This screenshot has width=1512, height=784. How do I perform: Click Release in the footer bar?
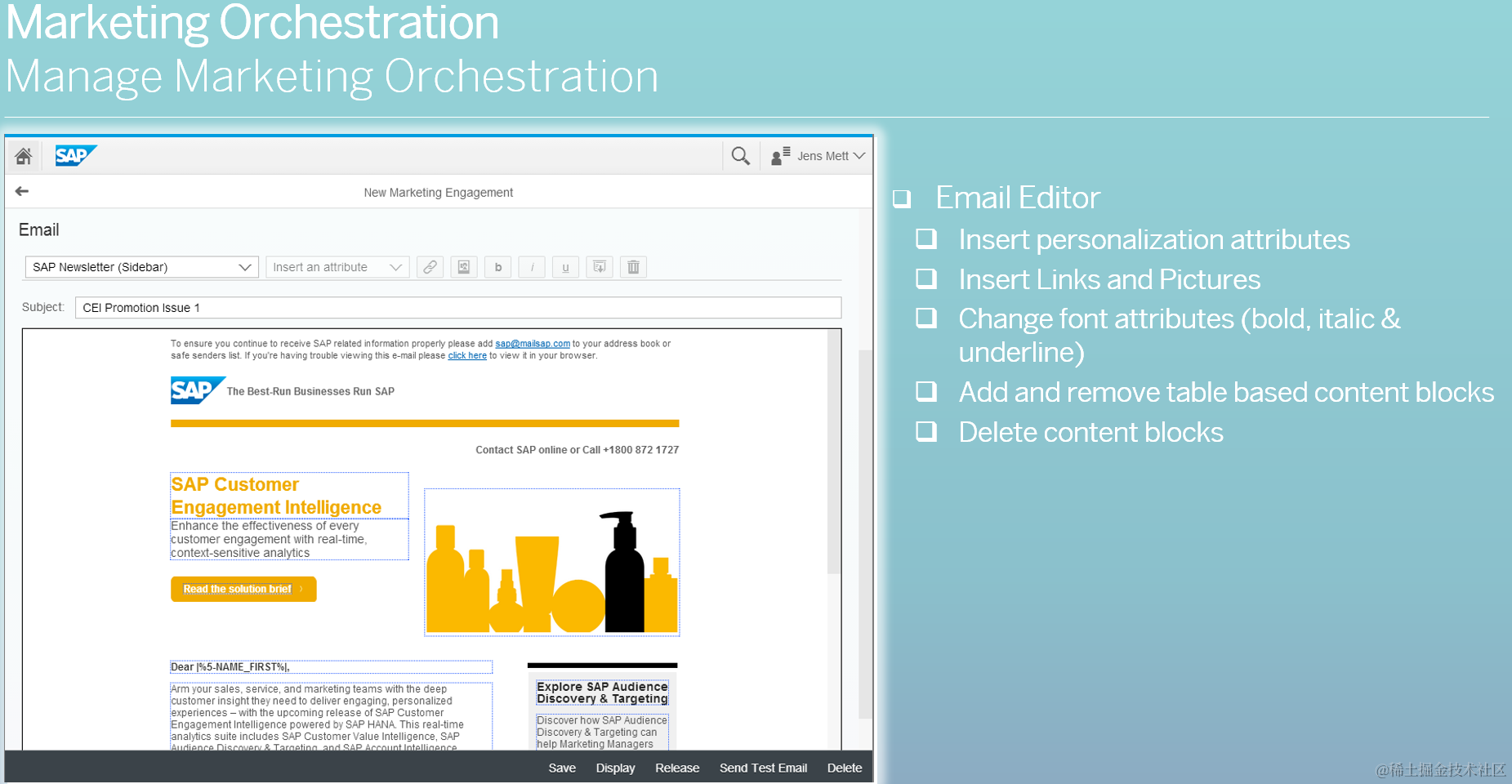[677, 768]
